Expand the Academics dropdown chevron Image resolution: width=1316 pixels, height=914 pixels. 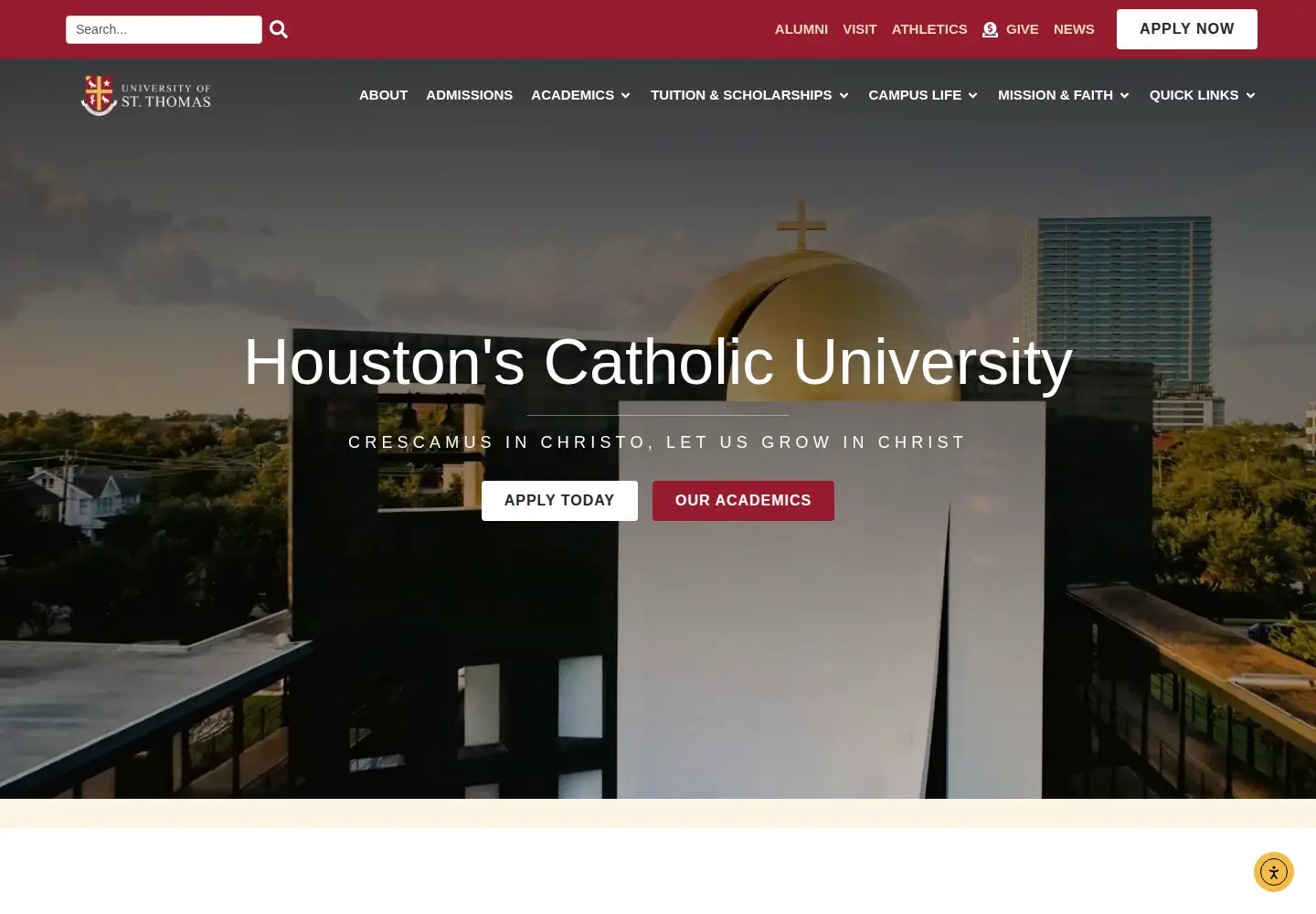click(625, 95)
